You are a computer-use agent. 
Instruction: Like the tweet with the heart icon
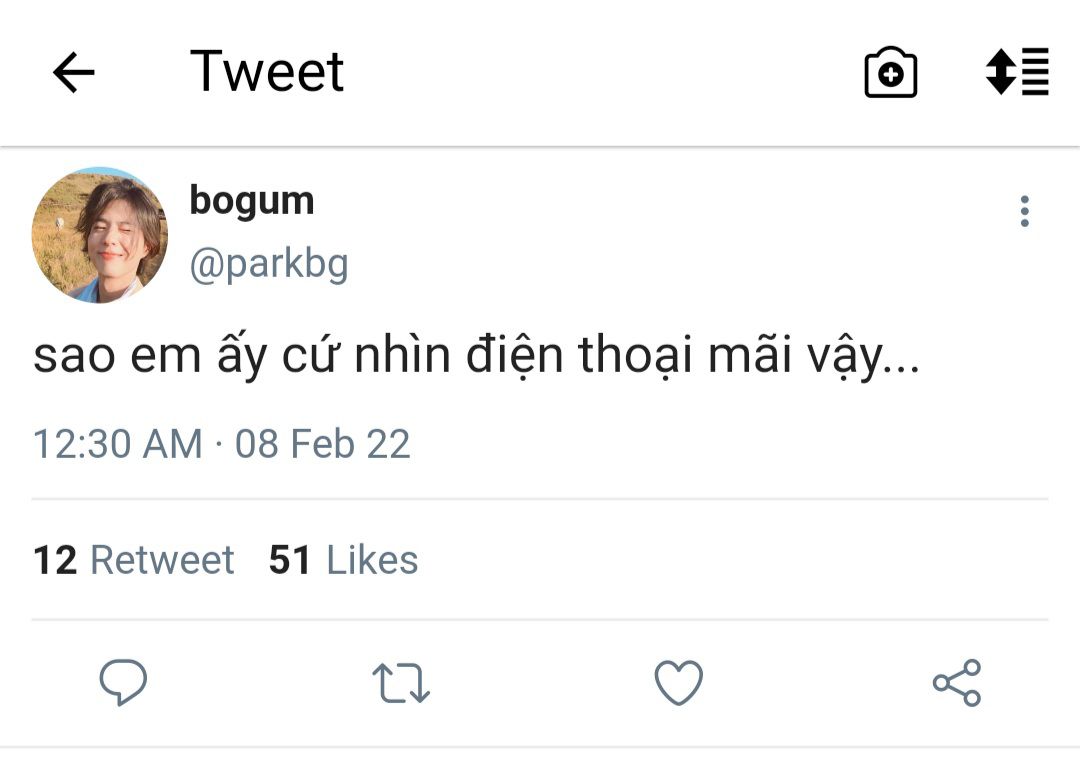679,683
